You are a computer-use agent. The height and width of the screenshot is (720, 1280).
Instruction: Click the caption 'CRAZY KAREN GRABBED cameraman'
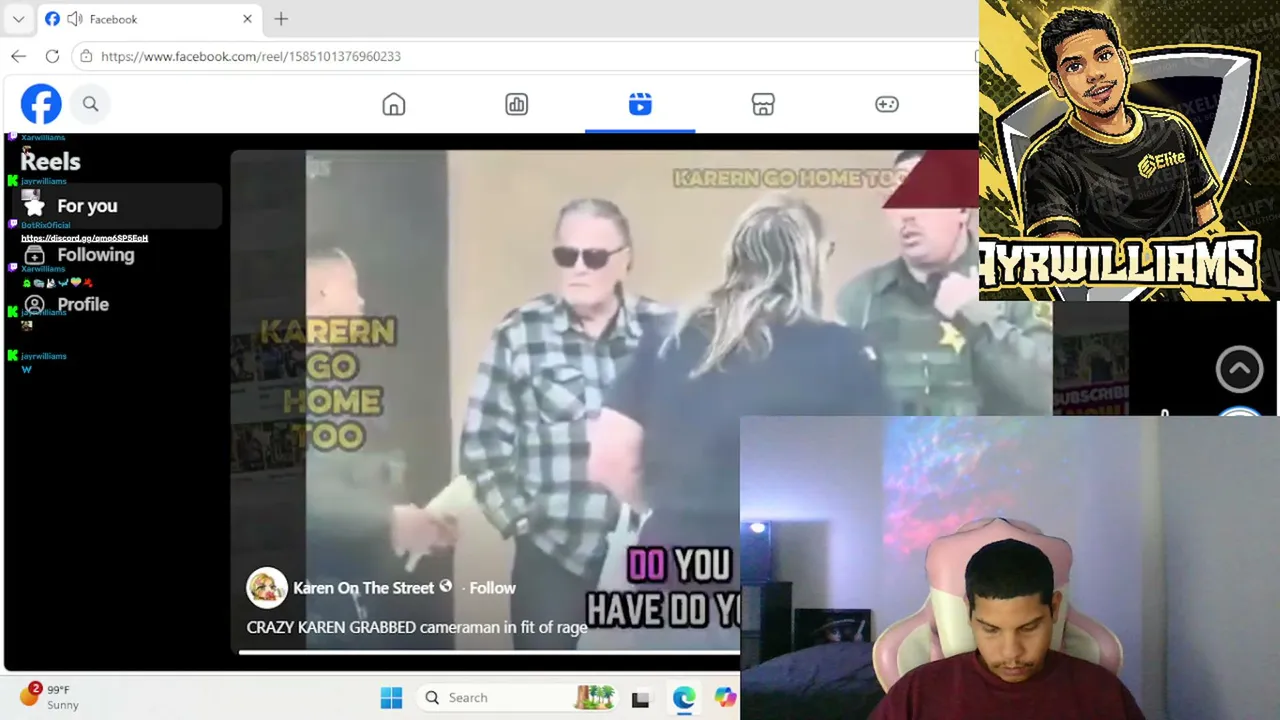point(416,627)
